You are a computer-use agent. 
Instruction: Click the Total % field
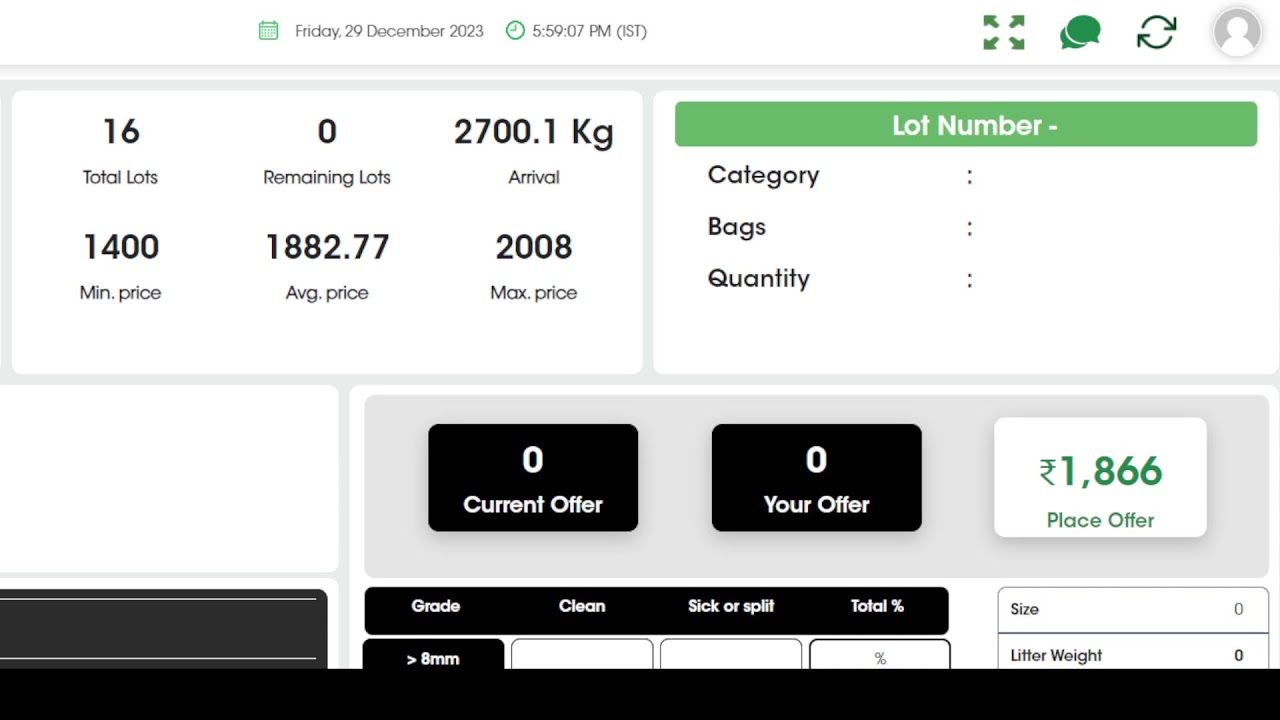(879, 654)
